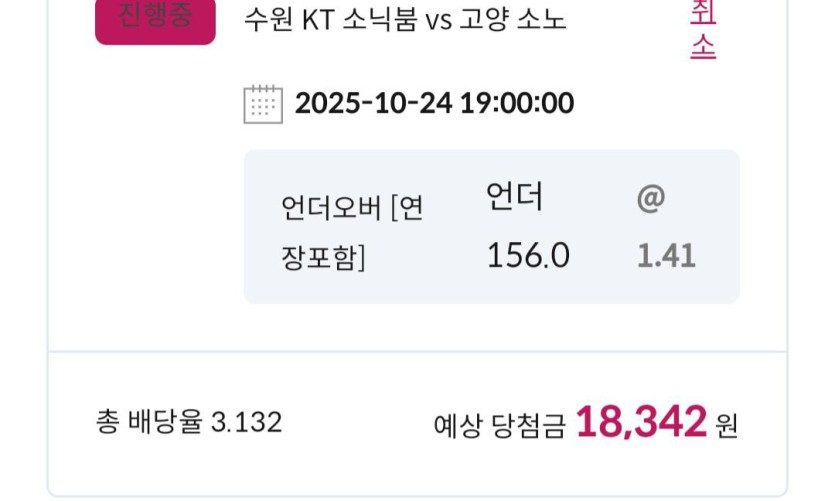This screenshot has height=501, width=835.
Task: Click the 원 currency unit
Action: [726, 425]
